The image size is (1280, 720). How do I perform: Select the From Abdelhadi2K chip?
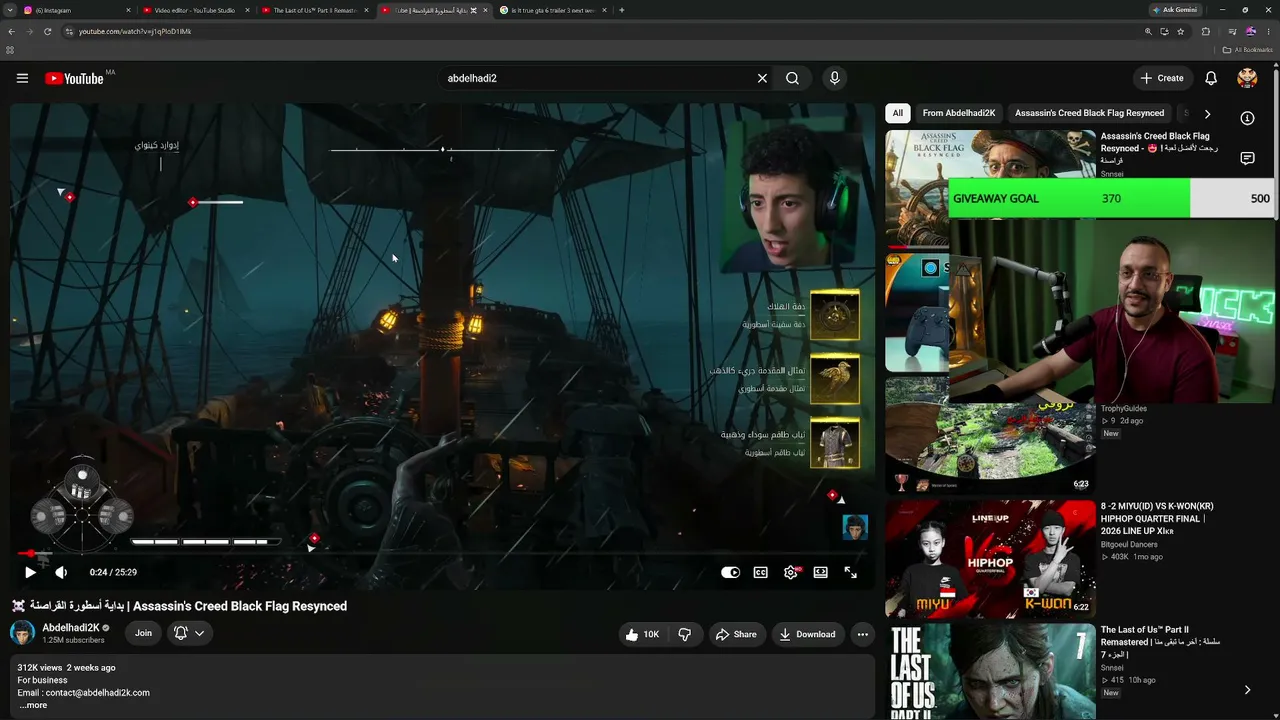[959, 113]
